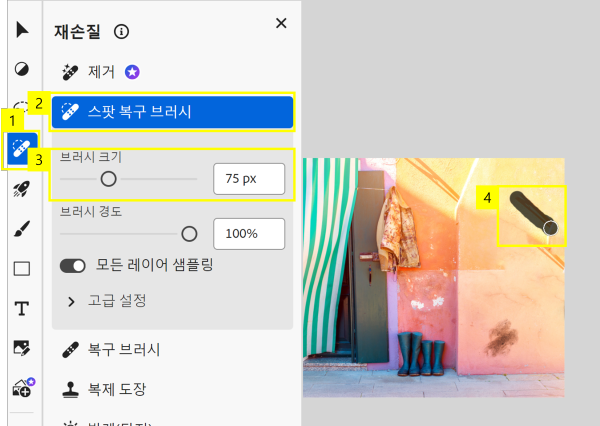Select the Paint brush tool
This screenshot has width=600, height=426.
click(x=22, y=229)
